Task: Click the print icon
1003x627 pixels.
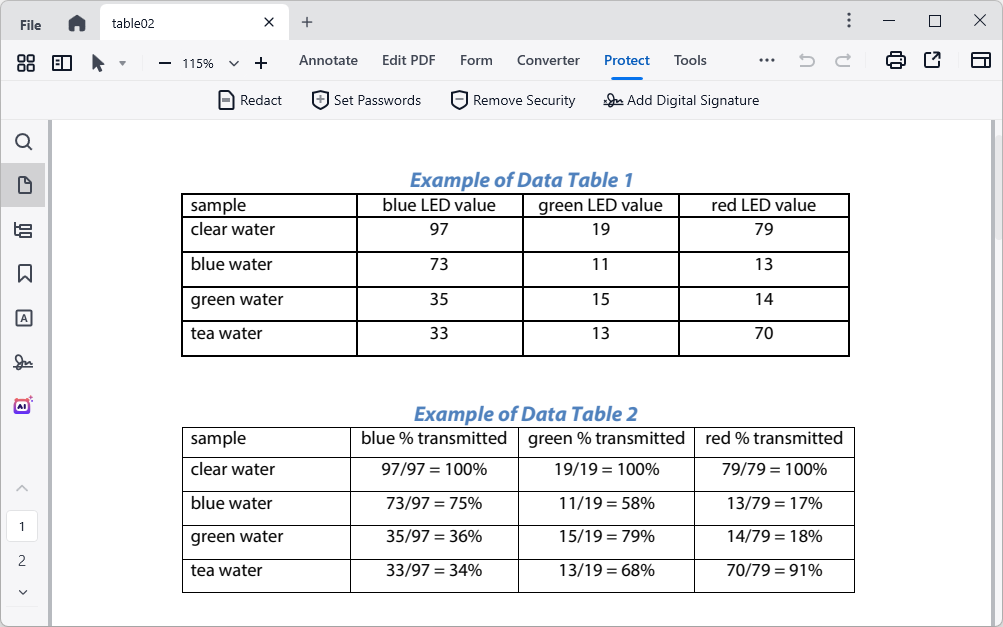Action: pyautogui.click(x=896, y=61)
